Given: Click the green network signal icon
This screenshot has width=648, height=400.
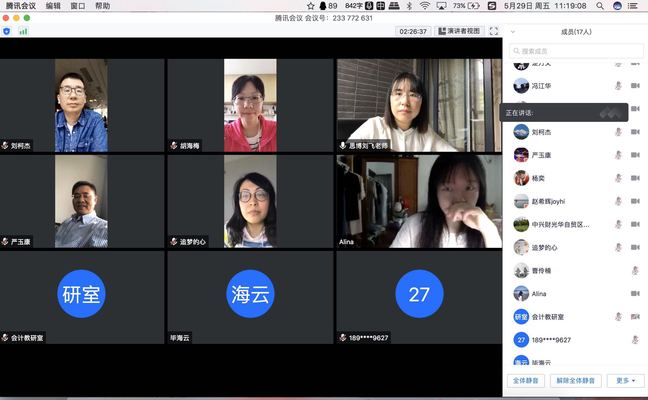Looking at the screenshot, I should click(23, 31).
